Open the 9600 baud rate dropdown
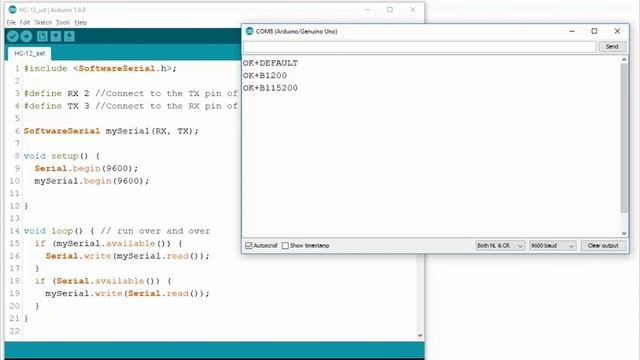This screenshot has width=640, height=360. 553,246
